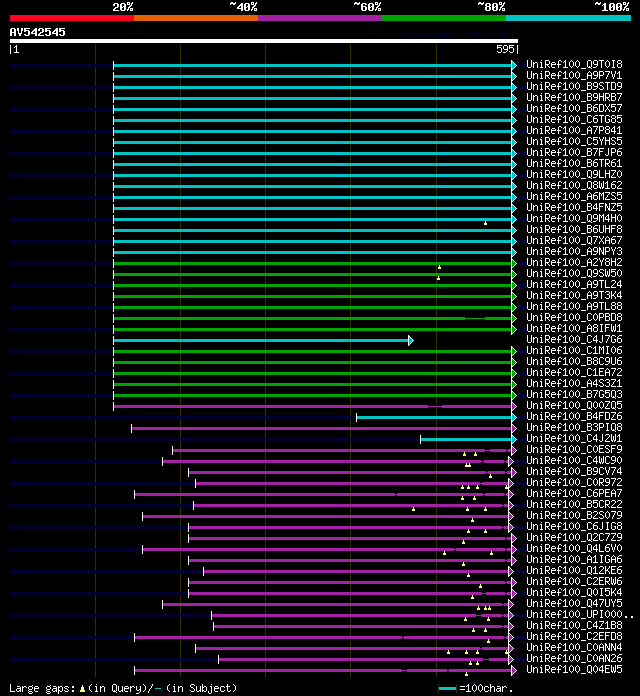640x696 pixels.
Task: Click the UniRef100_C5YHS5 label
Action: click(x=574, y=142)
